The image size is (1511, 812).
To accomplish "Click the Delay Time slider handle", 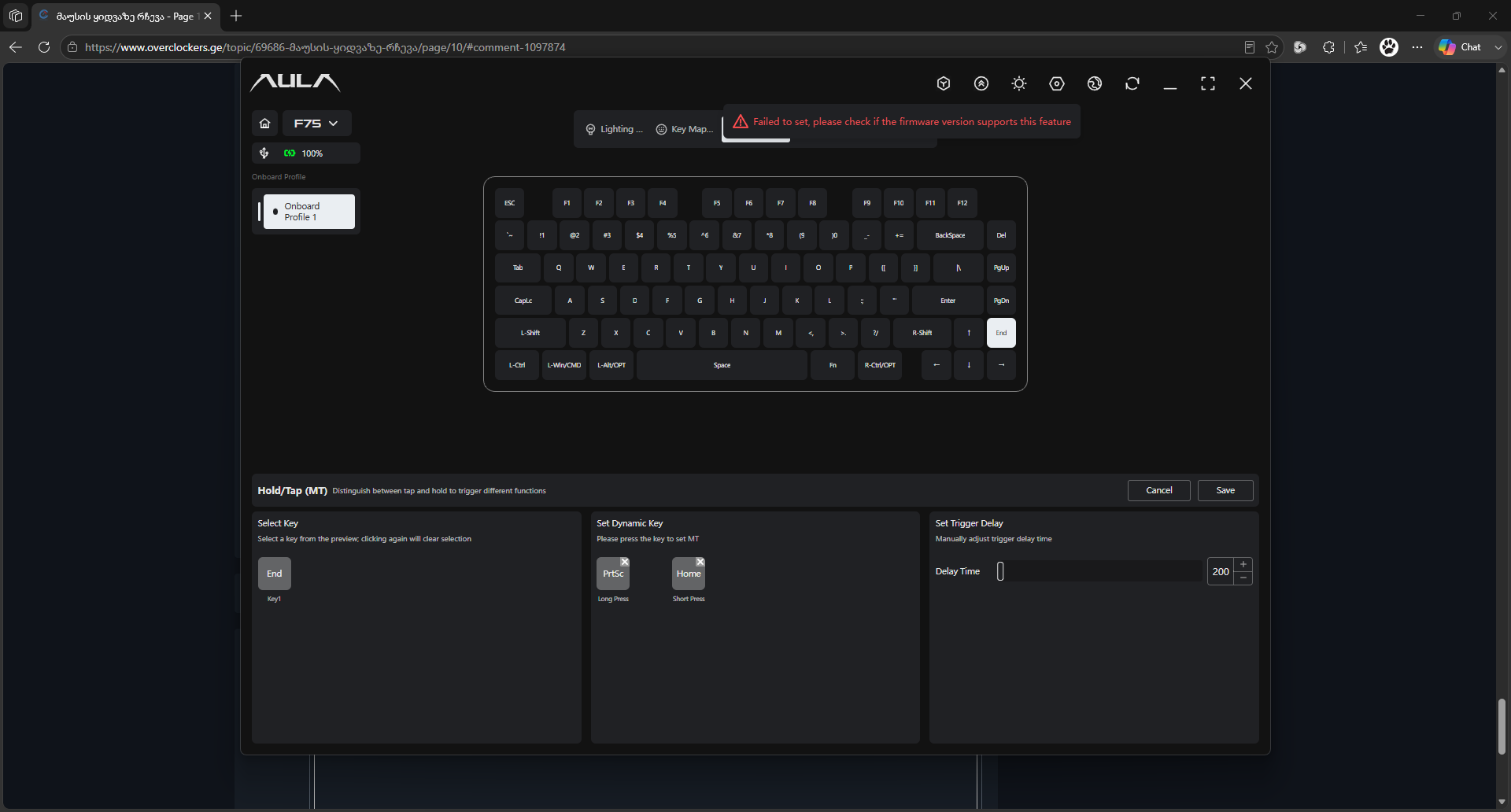I will (x=1000, y=571).
